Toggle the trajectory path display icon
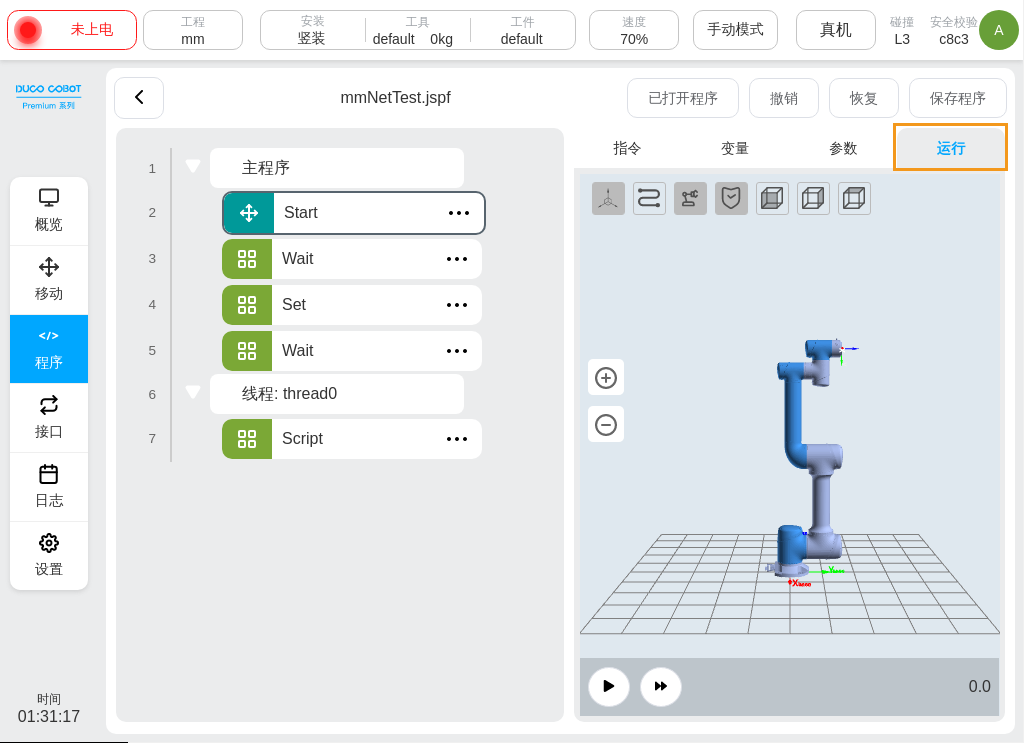This screenshot has height=743, width=1024. click(x=649, y=198)
